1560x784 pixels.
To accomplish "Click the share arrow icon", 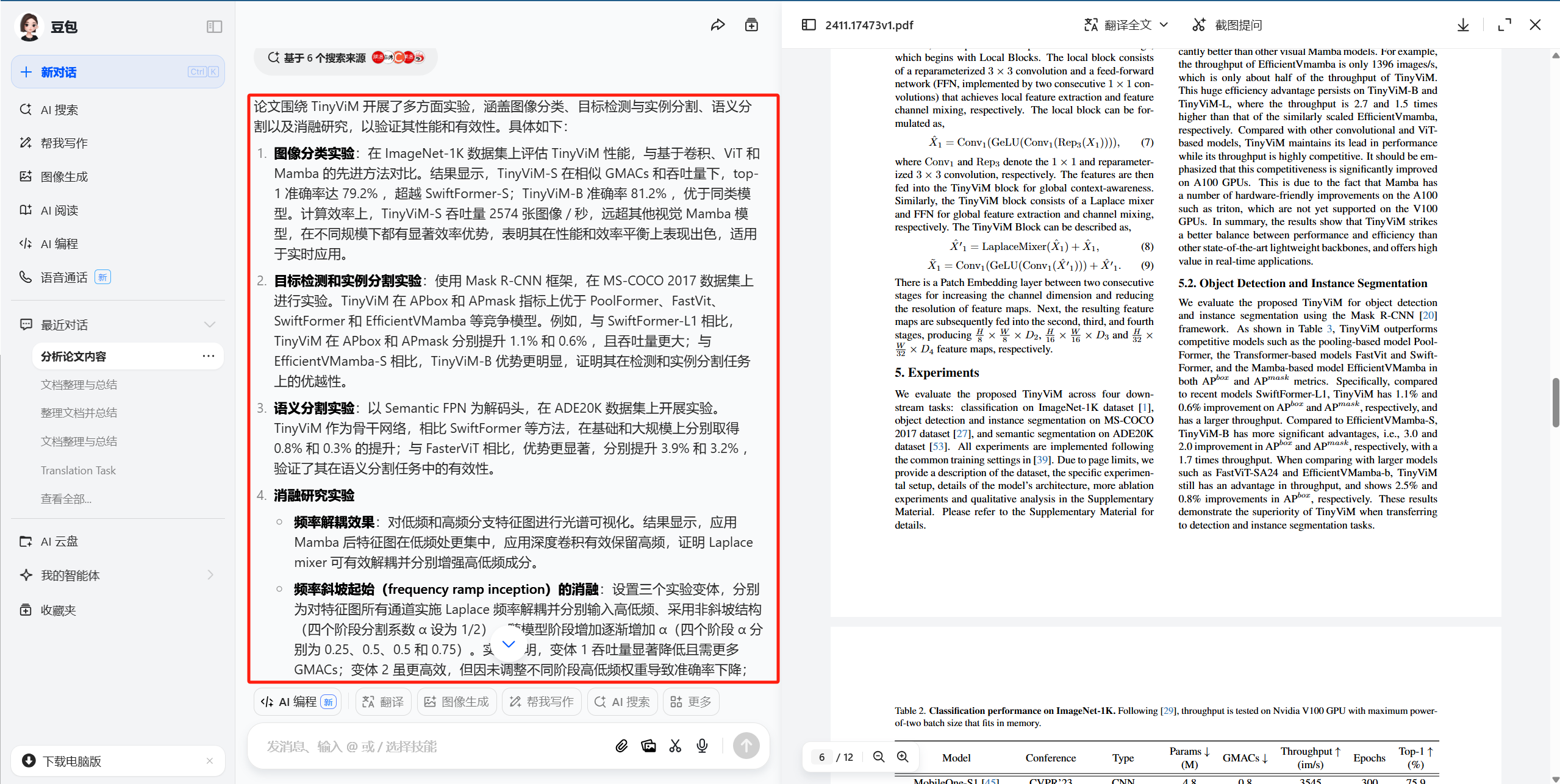I will coord(718,25).
